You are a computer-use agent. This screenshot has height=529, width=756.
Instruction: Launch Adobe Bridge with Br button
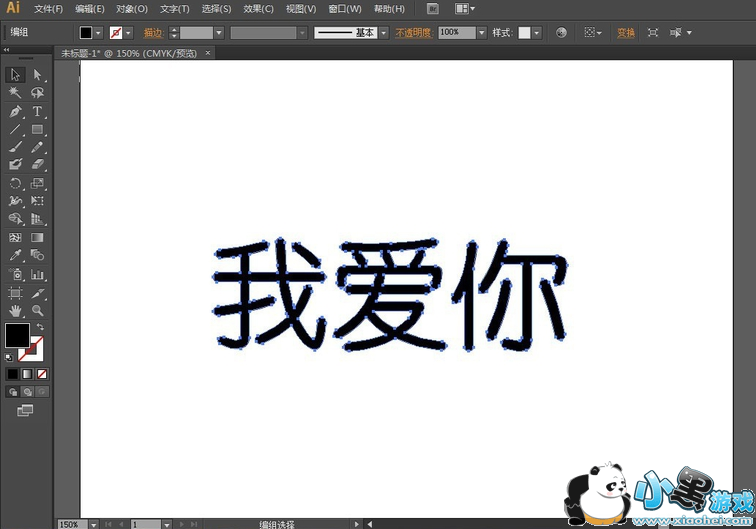[x=432, y=9]
